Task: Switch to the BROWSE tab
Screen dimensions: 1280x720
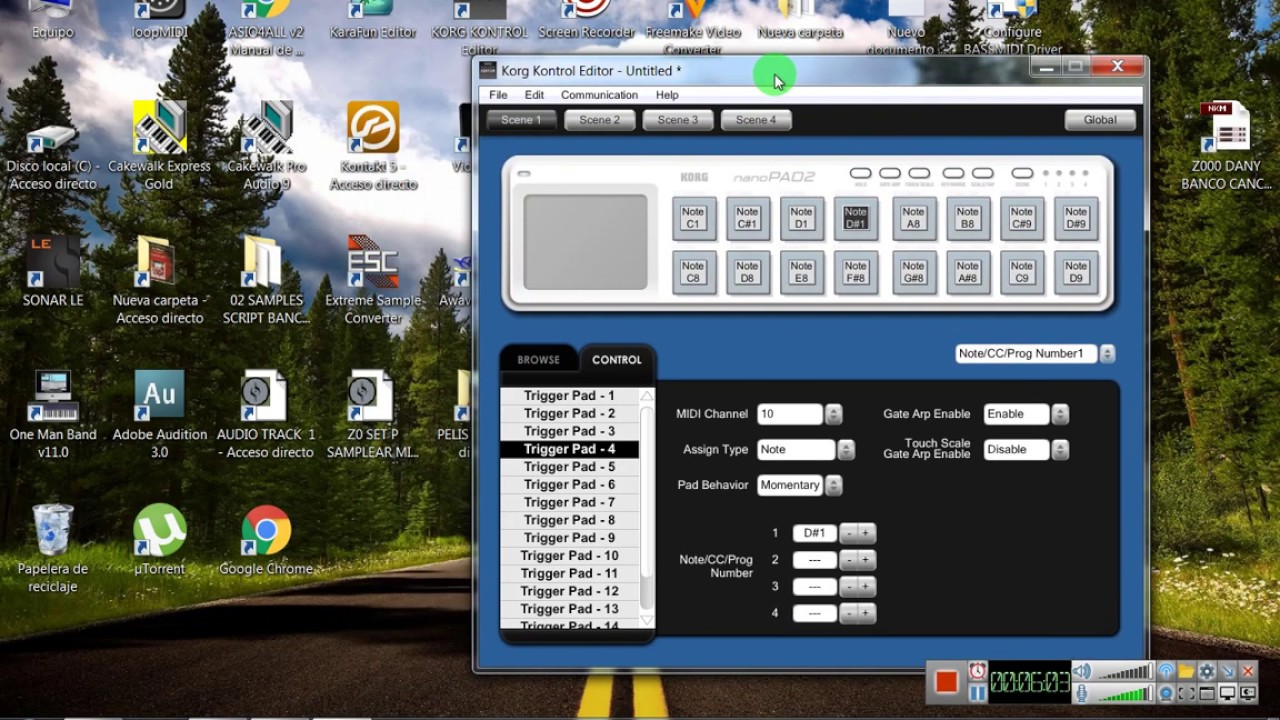Action: pos(539,360)
